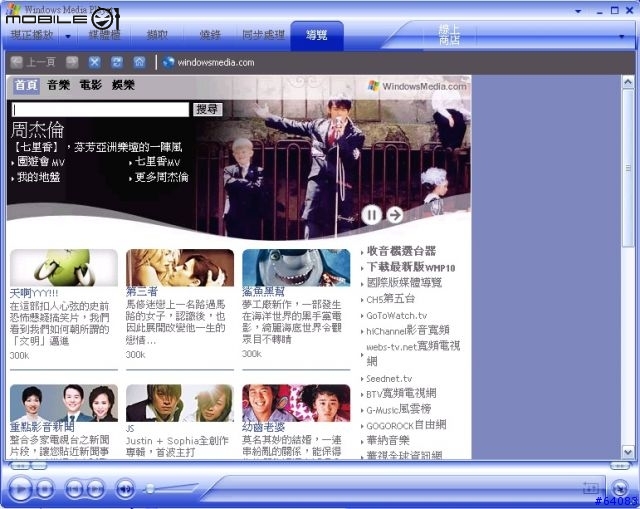Open the 音樂 music section
The width and height of the screenshot is (640, 509).
(58, 85)
